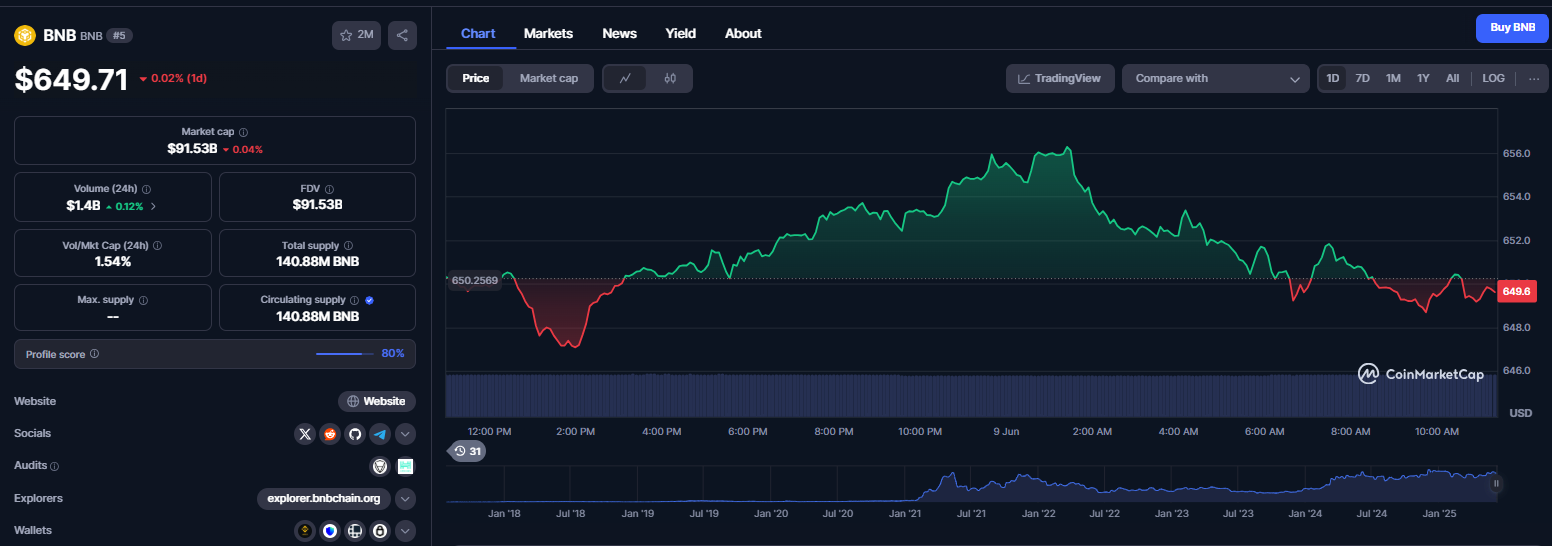Image resolution: width=1552 pixels, height=546 pixels.
Task: Click the 650.2569 price reference label
Action: [474, 281]
